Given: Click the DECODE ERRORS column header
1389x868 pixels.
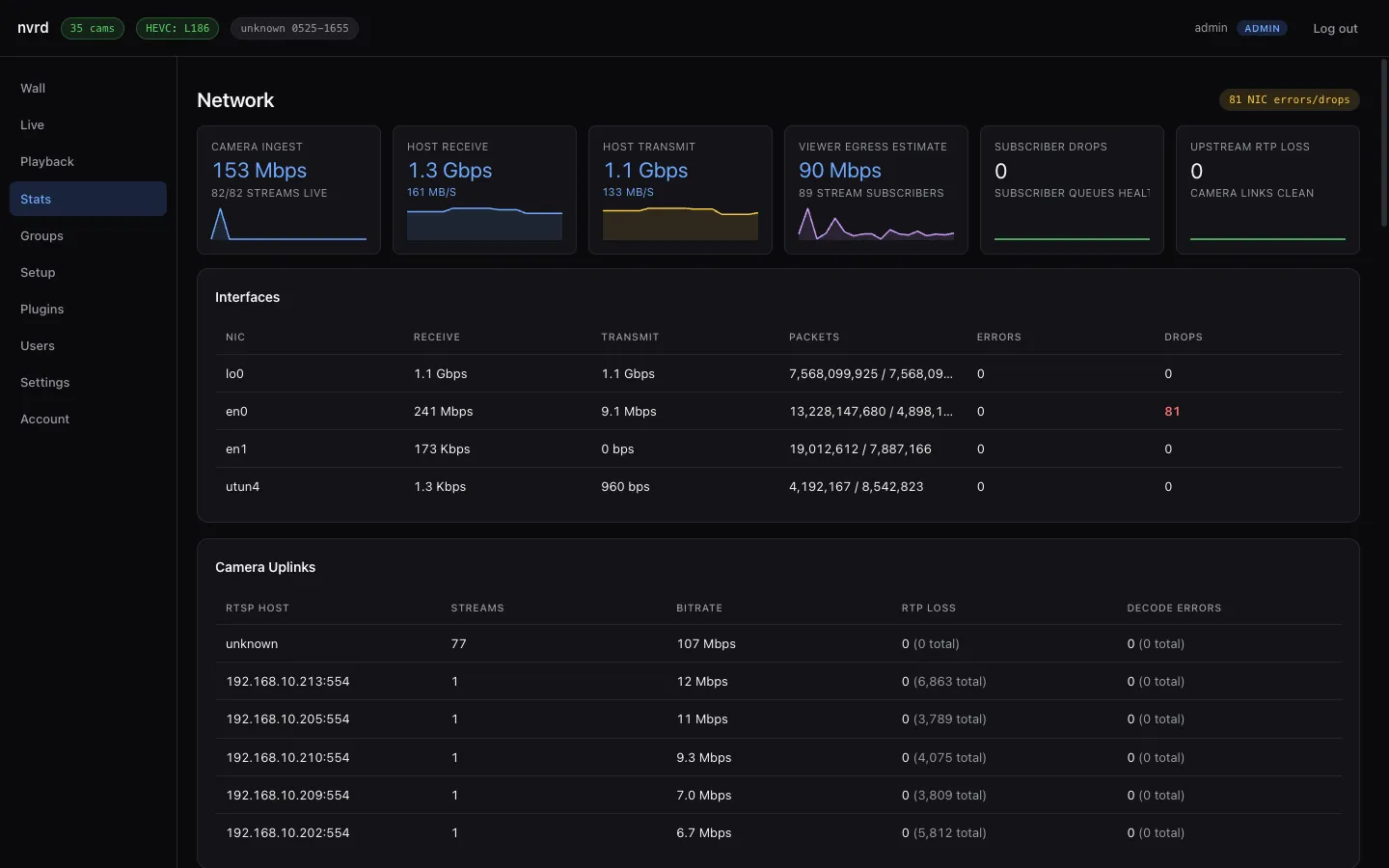Looking at the screenshot, I should (x=1174, y=608).
